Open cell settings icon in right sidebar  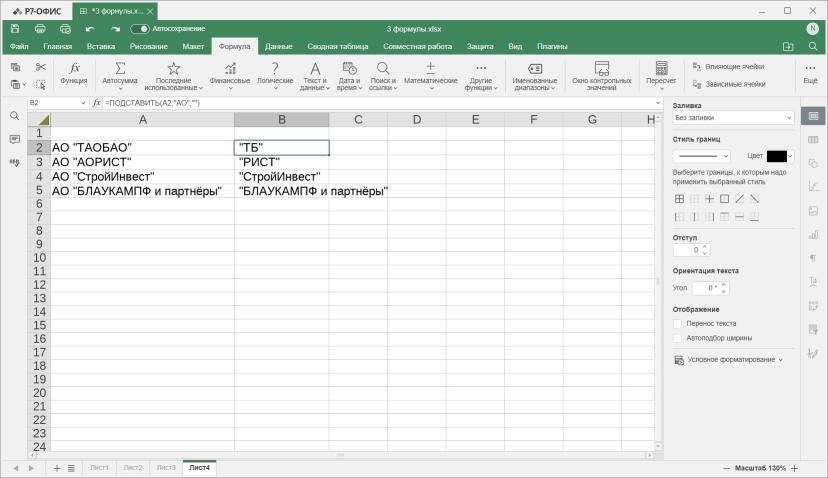click(x=813, y=116)
